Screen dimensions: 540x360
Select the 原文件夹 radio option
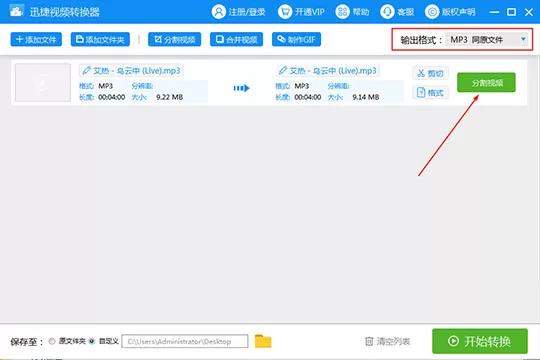tap(52, 341)
